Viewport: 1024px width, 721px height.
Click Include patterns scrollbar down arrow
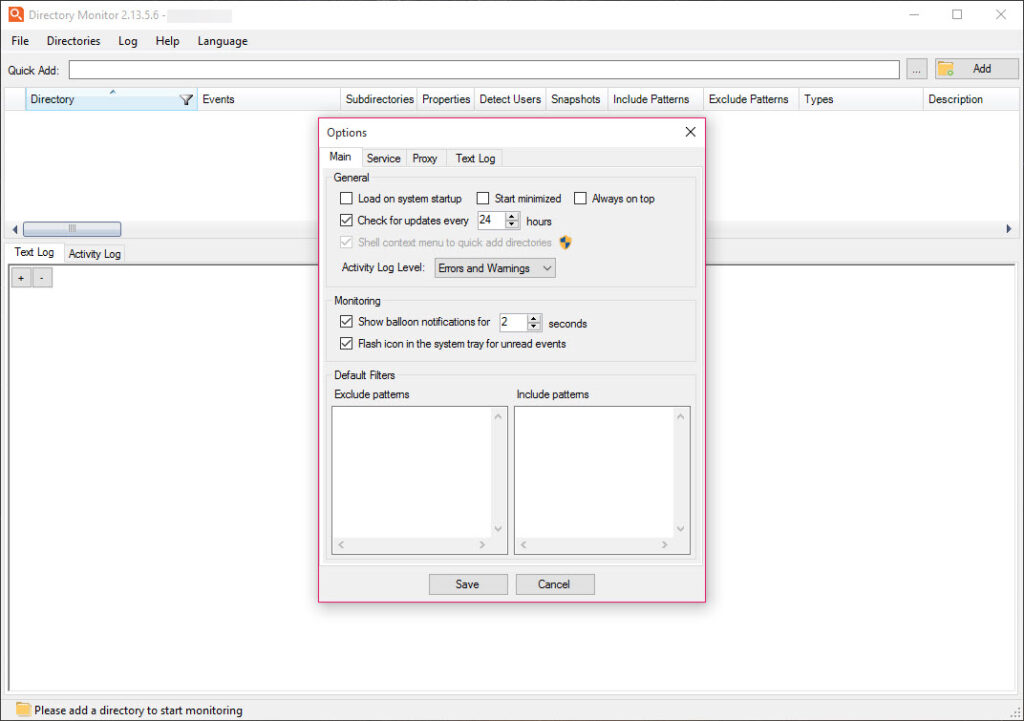pos(680,529)
